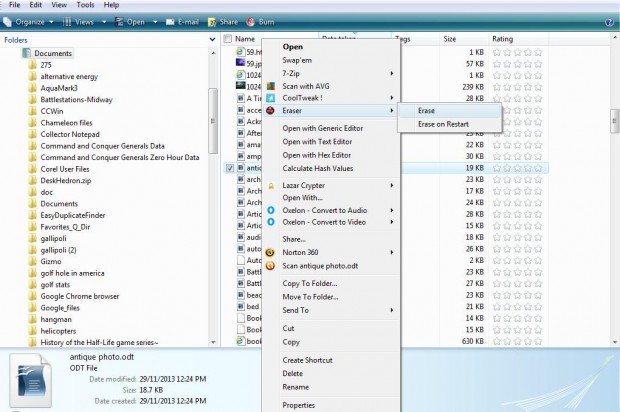Click the Gizmo folder icon

click(x=33, y=261)
